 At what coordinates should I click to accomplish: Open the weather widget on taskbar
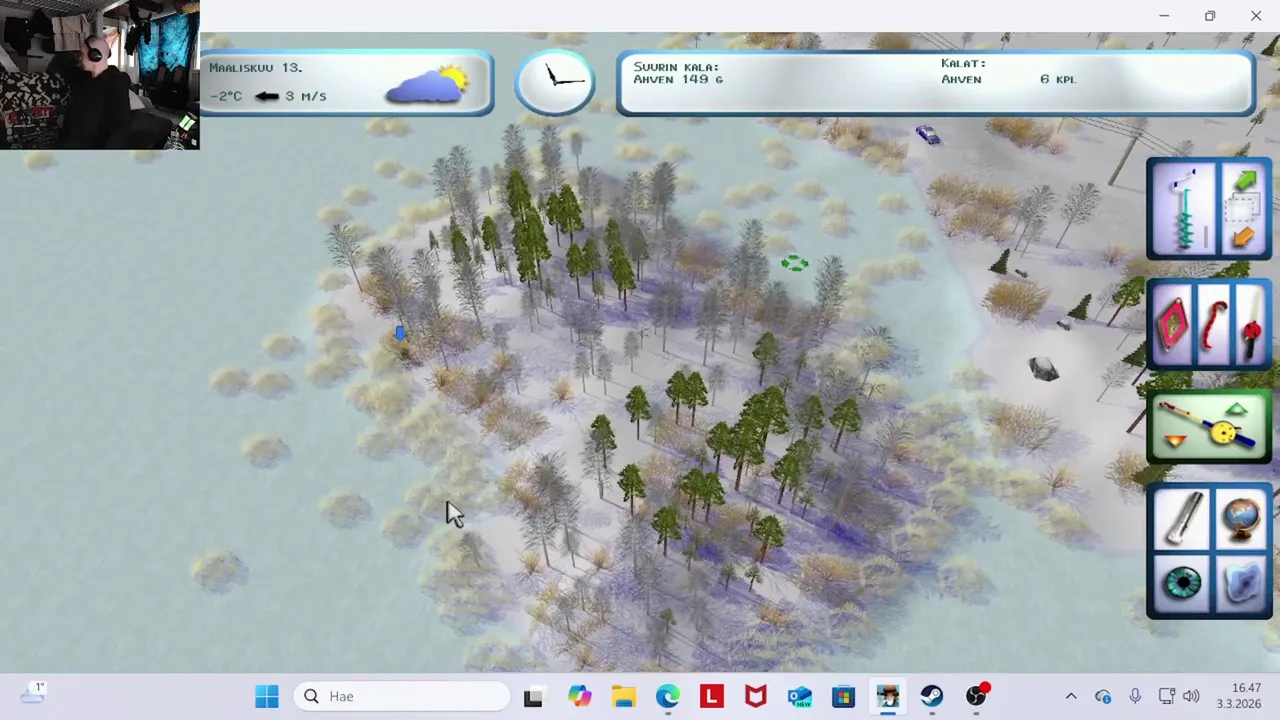[x=32, y=694]
